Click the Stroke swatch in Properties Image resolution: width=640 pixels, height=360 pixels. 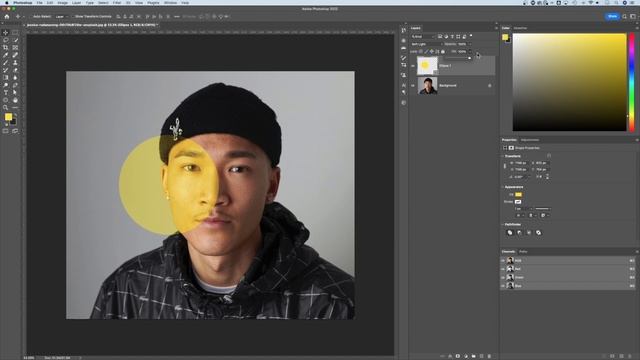pyautogui.click(x=518, y=202)
